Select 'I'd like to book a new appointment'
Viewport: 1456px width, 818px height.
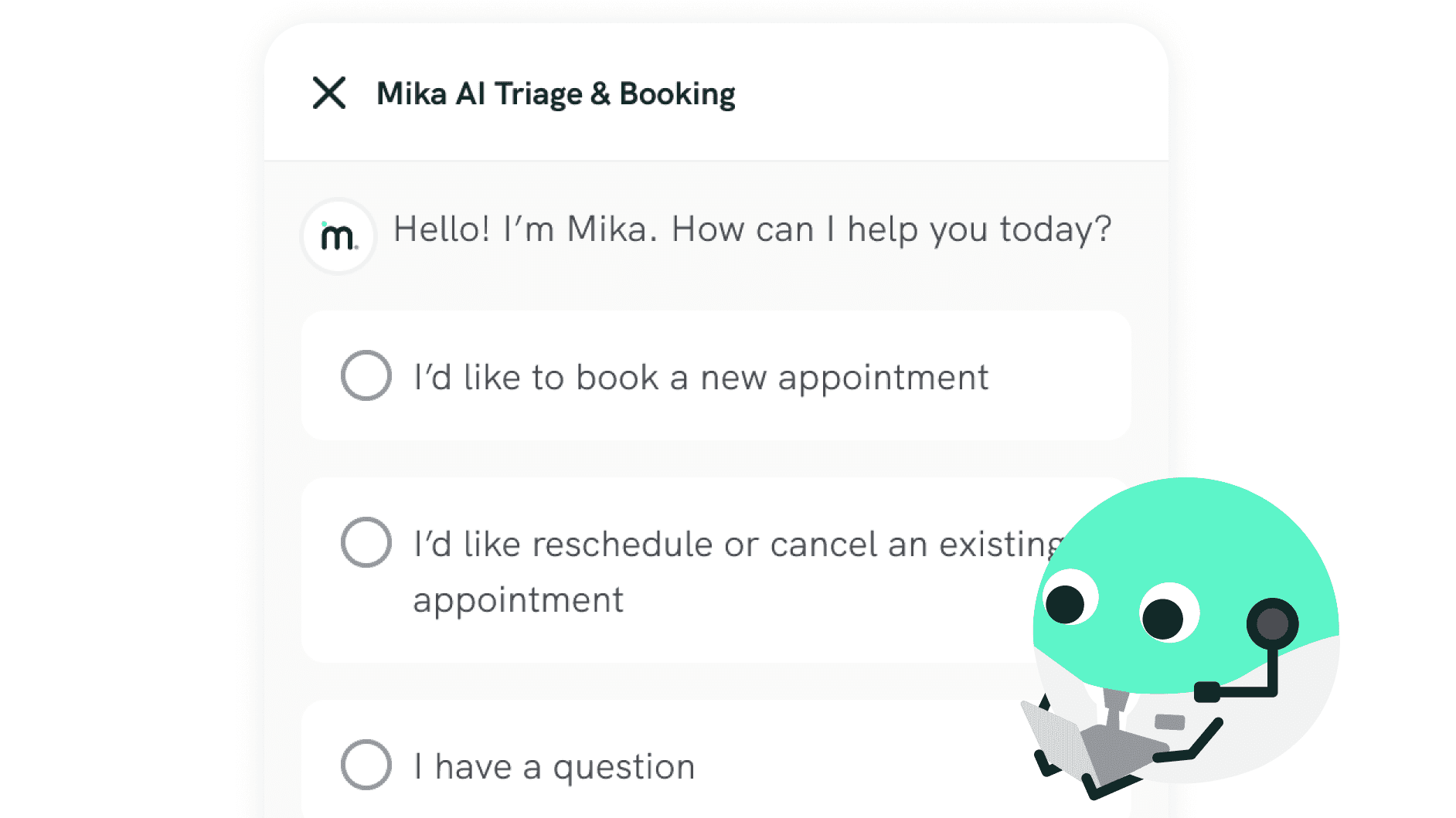[699, 376]
